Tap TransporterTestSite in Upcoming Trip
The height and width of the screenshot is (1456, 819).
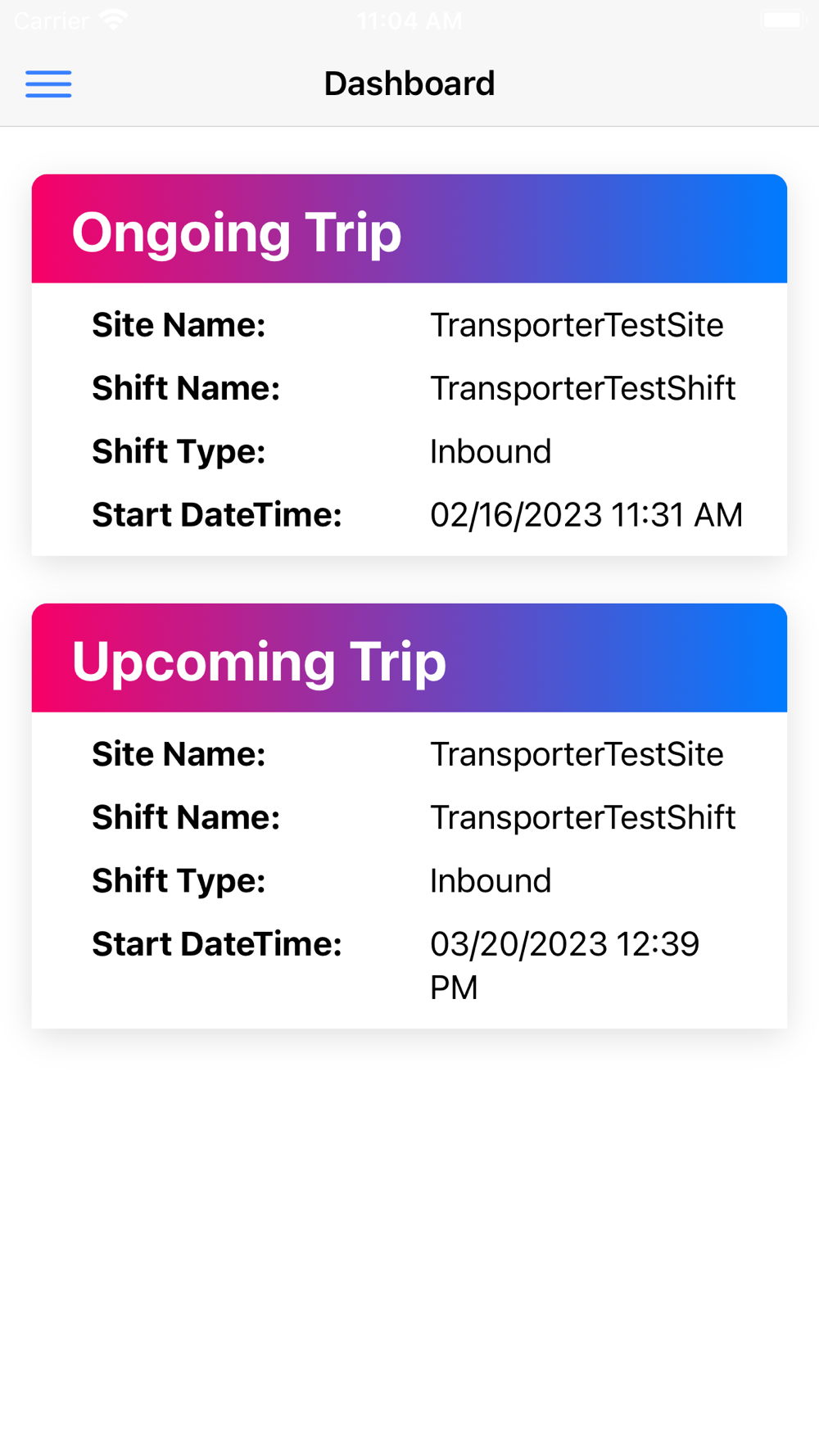click(x=577, y=754)
